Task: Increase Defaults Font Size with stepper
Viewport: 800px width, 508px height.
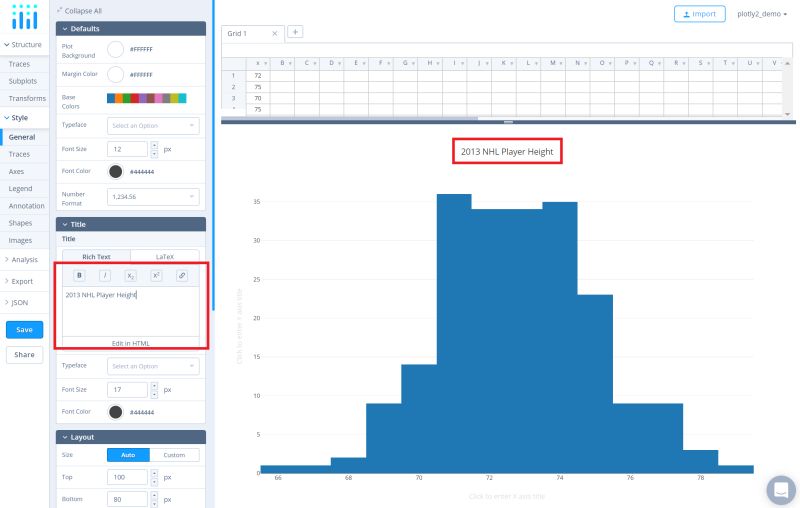Action: point(154,146)
